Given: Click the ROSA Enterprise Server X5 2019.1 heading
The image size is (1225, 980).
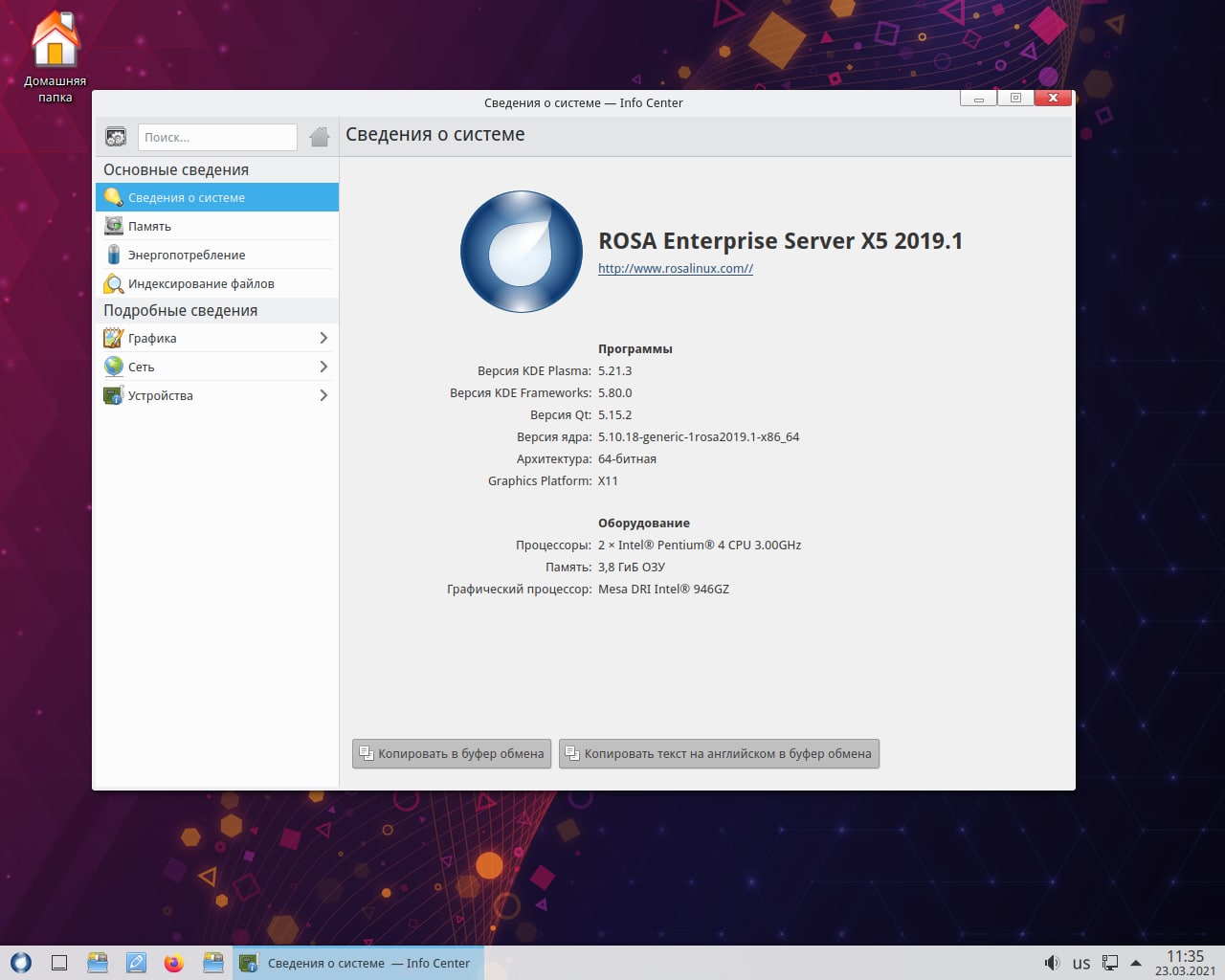Looking at the screenshot, I should coord(780,240).
